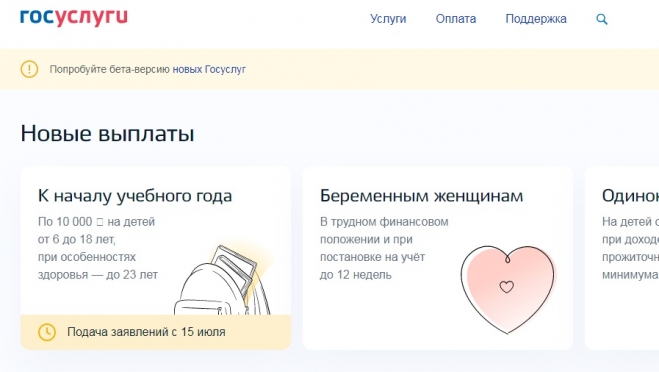Viewport: 659px width, 372px height.
Task: Click the text В трудном финансовом
Action: click(384, 222)
